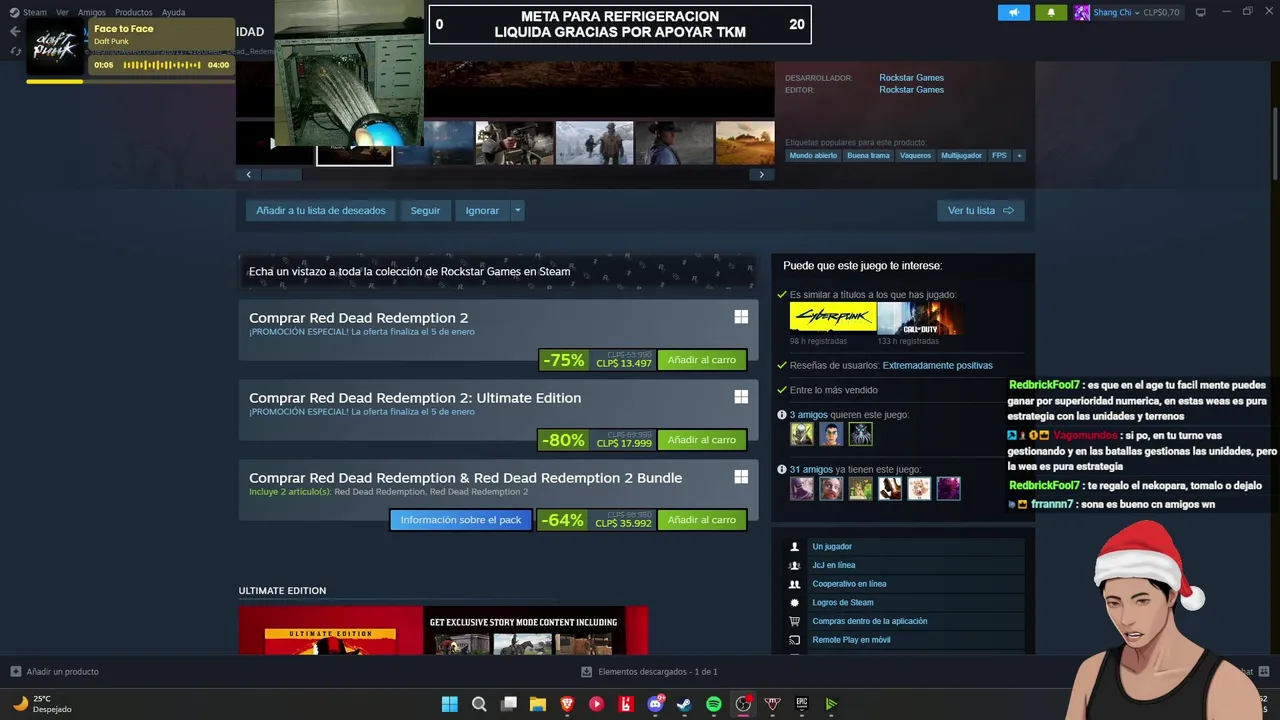1280x720 pixels.
Task: Select the Multijugador tag
Action: 961,155
